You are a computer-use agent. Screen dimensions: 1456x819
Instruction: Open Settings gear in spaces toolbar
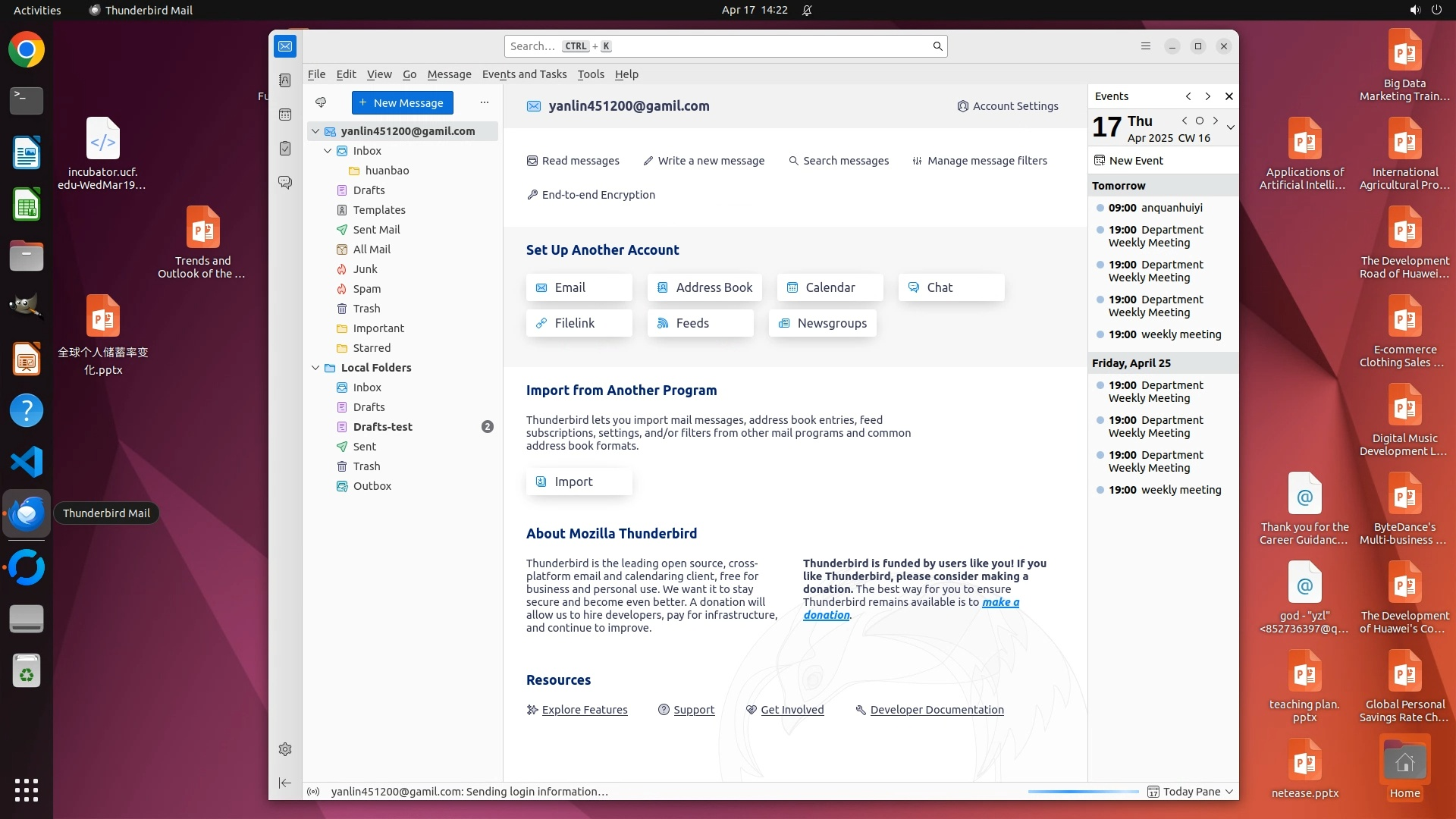tap(285, 749)
